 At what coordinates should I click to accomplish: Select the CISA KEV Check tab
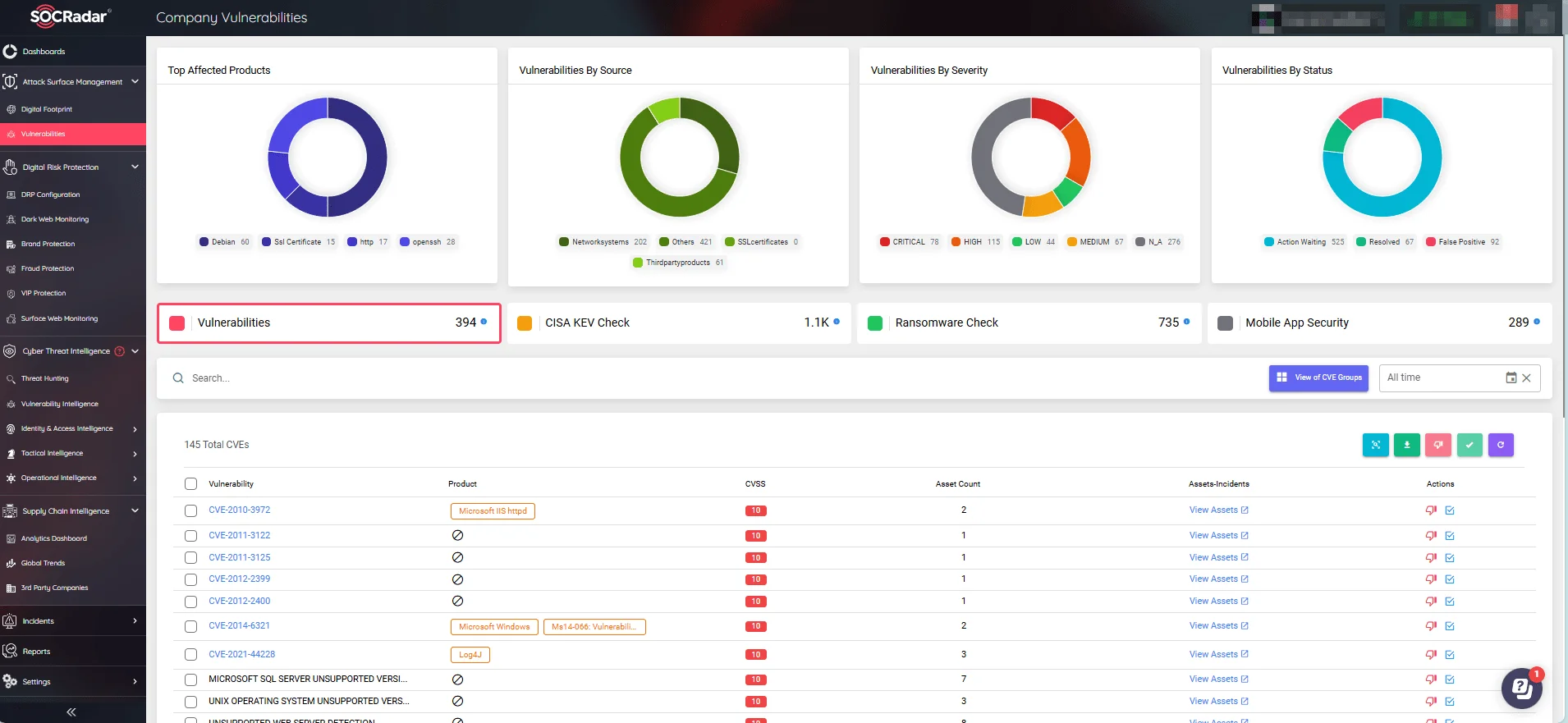coord(678,323)
